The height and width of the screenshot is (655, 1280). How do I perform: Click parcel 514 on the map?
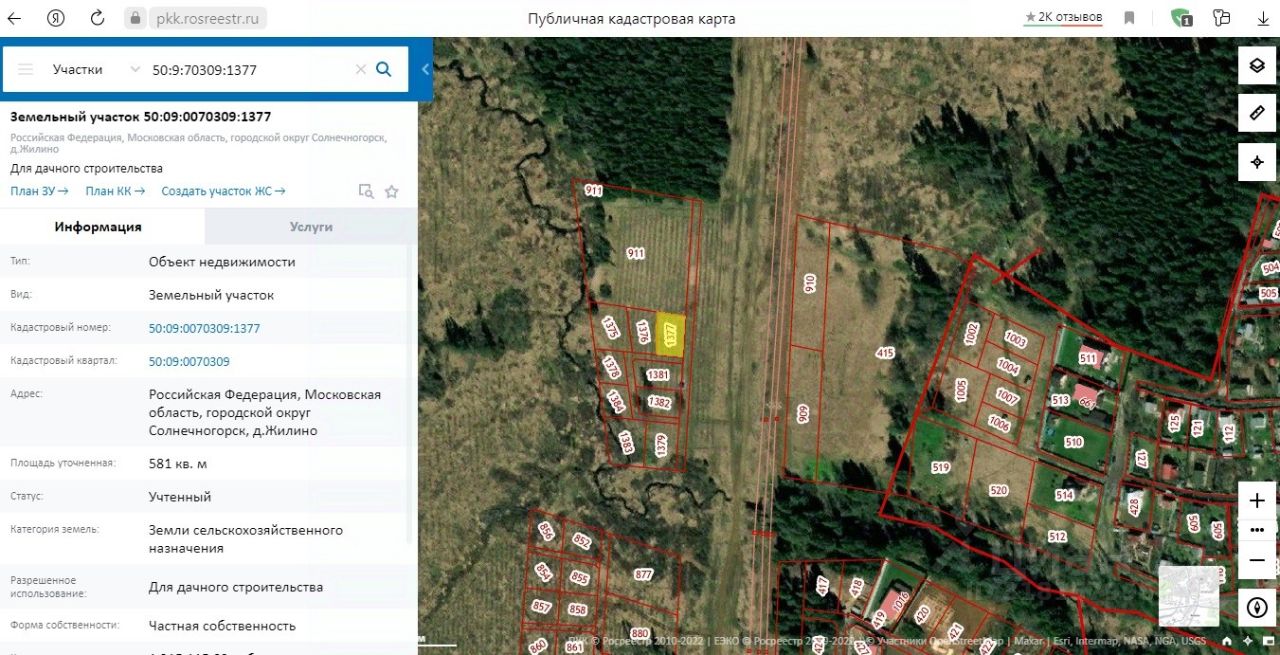1064,495
